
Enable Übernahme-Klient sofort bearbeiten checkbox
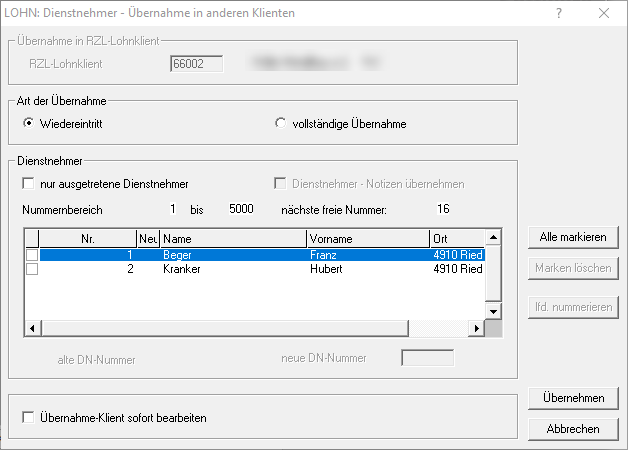28,418
